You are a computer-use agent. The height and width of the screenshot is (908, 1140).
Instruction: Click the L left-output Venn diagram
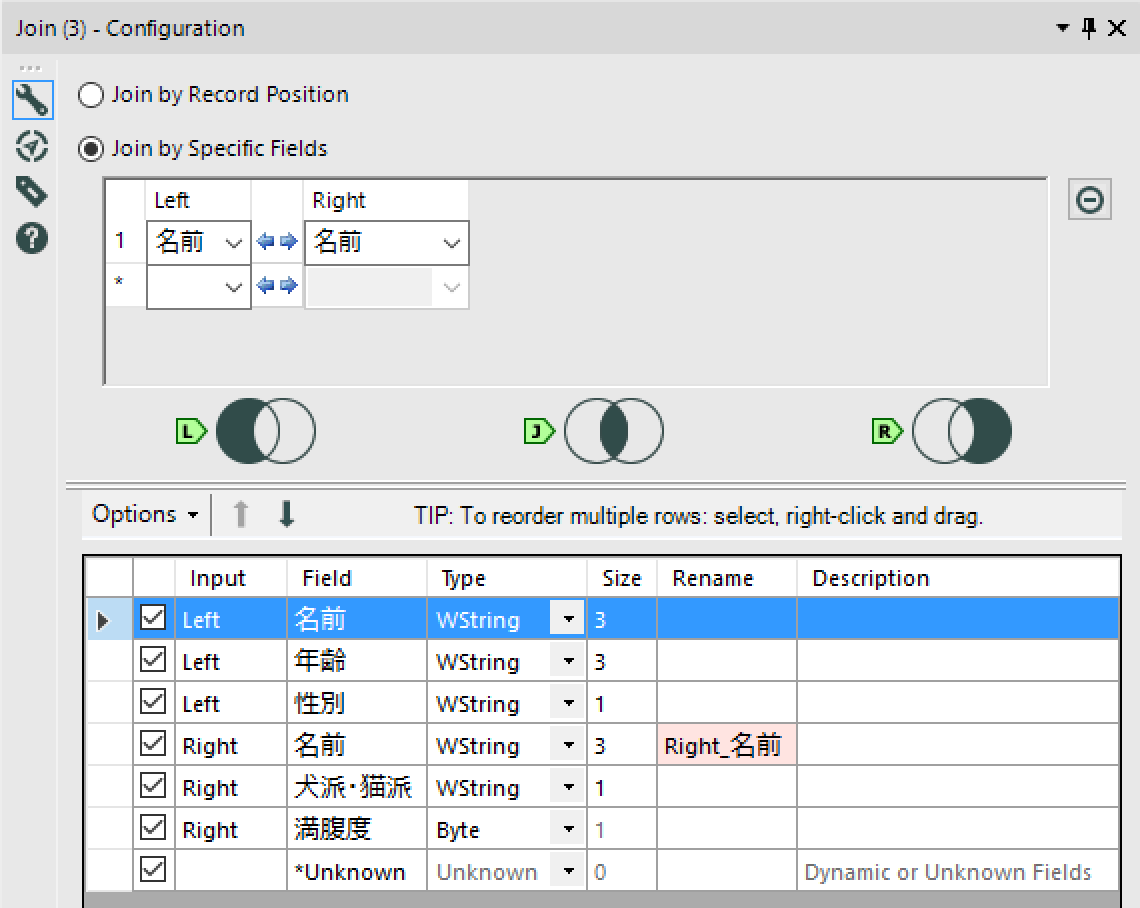[x=265, y=430]
